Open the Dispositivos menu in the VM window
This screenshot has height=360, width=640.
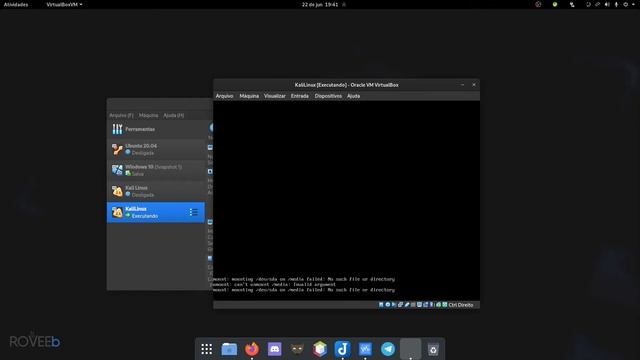pyautogui.click(x=328, y=96)
